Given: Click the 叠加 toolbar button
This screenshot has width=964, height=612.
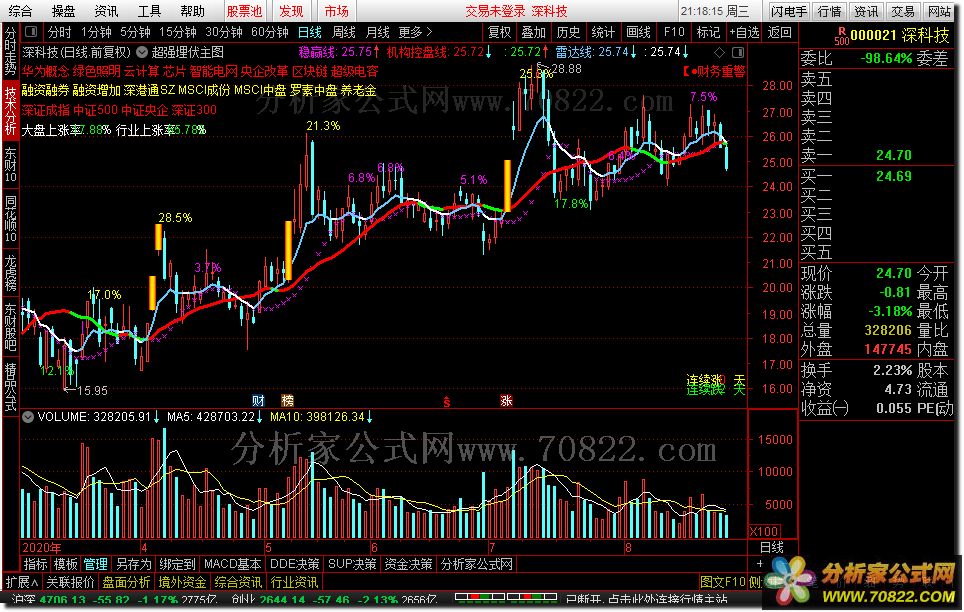Looking at the screenshot, I should click(534, 32).
